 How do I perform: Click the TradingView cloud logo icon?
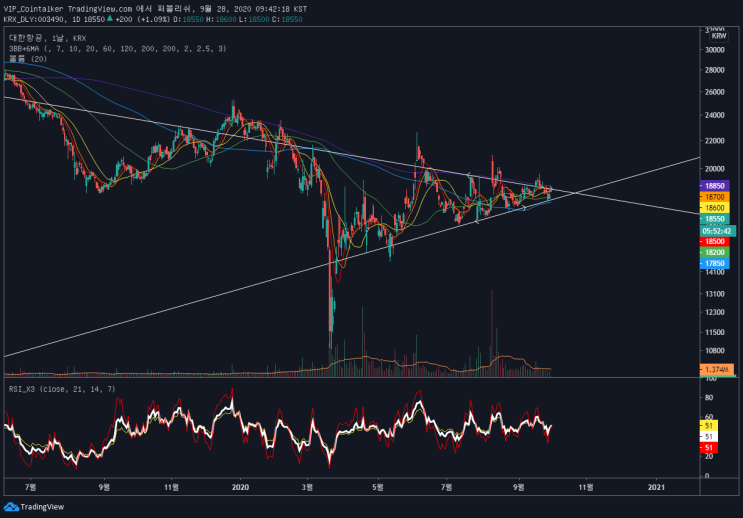[x=11, y=507]
